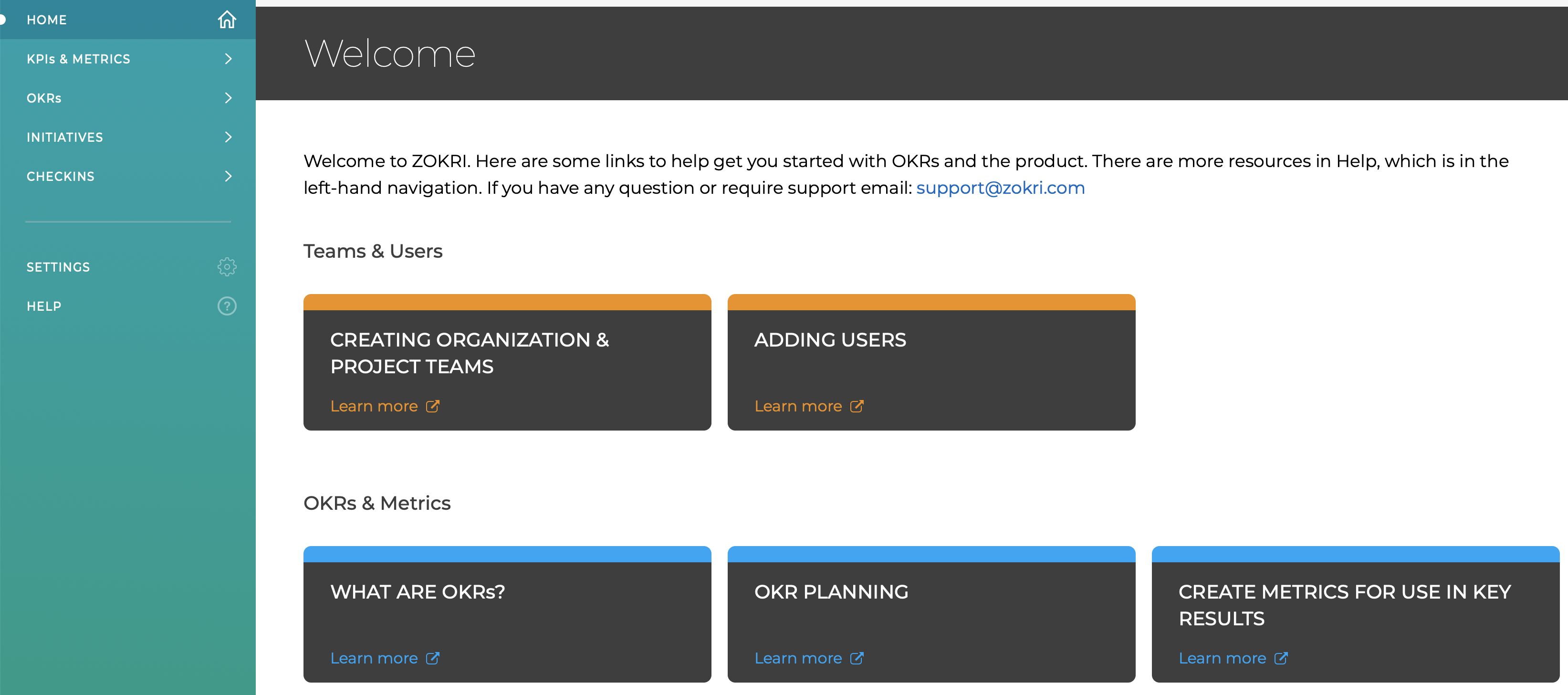Select OKRs in the sidebar
The image size is (1568, 695).
[x=128, y=97]
